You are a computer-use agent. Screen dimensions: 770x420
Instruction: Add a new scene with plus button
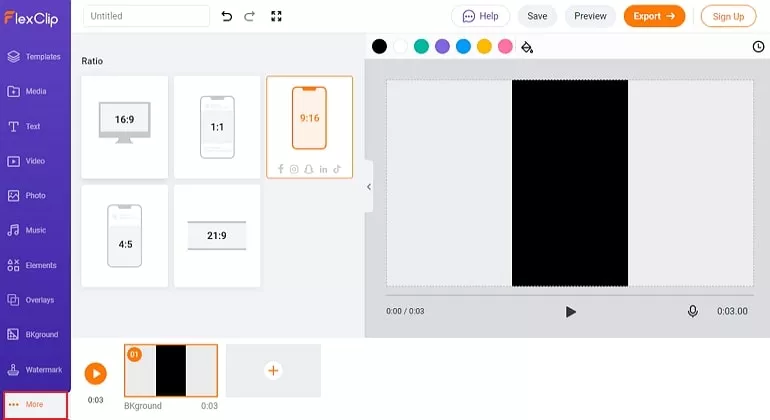[x=273, y=370]
